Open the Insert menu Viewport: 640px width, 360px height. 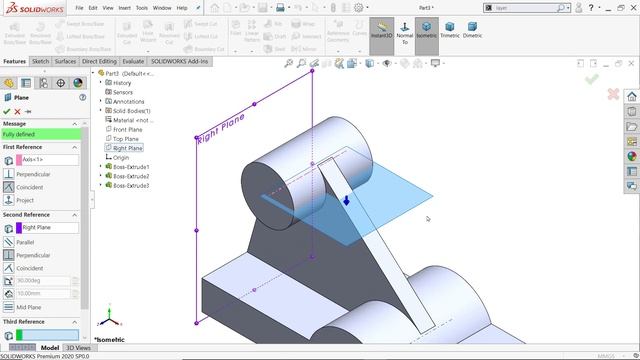124,8
